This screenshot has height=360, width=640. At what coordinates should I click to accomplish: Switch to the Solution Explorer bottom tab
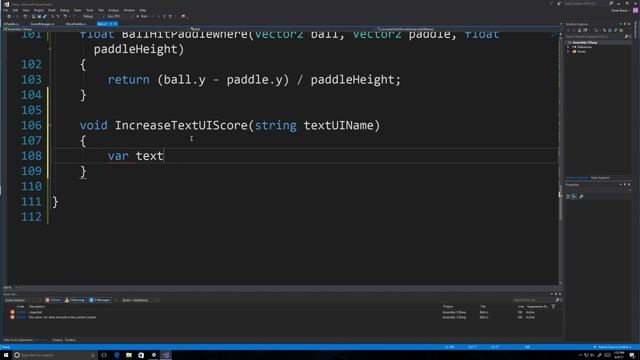tap(577, 178)
